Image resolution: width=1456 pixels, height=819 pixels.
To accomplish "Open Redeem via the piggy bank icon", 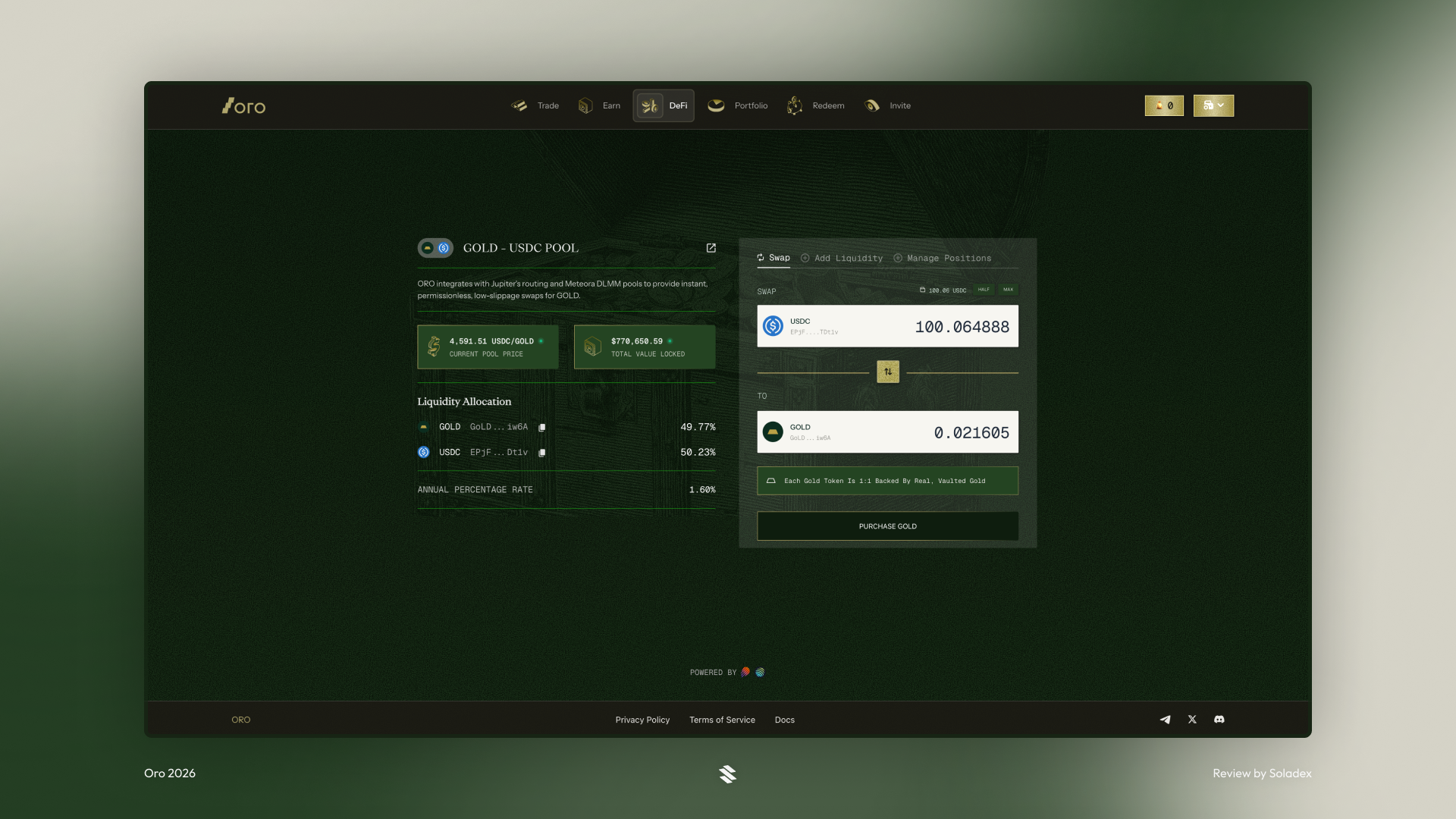I will pyautogui.click(x=794, y=105).
